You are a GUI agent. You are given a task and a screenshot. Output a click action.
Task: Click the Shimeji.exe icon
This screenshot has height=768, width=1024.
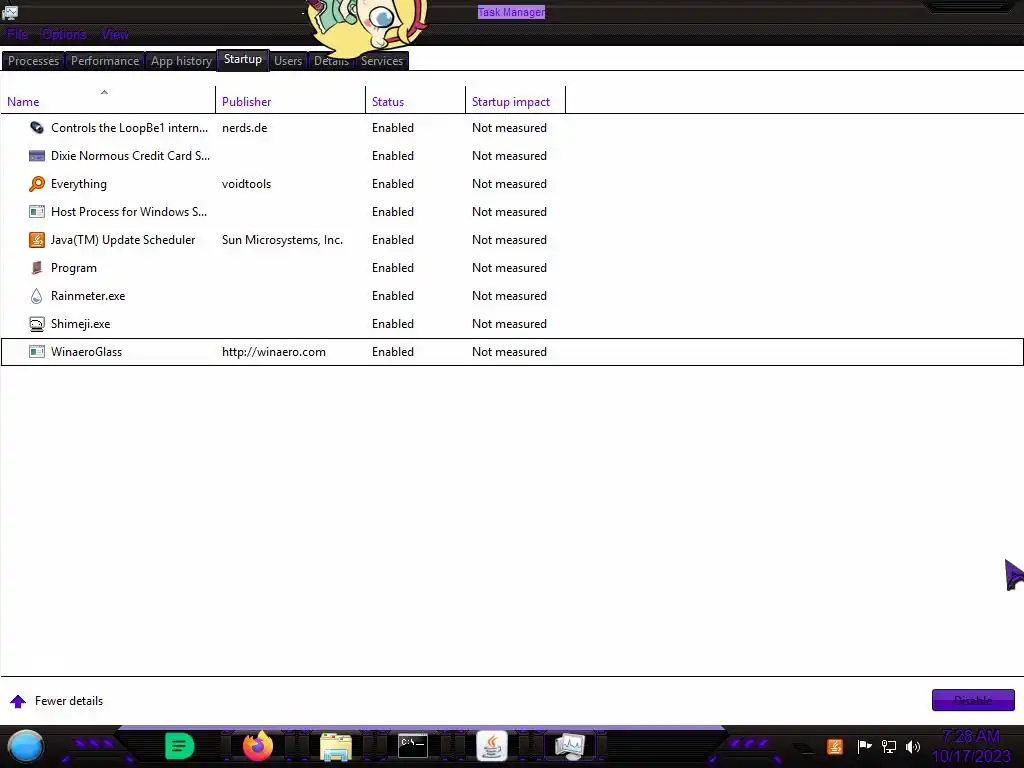tap(37, 324)
